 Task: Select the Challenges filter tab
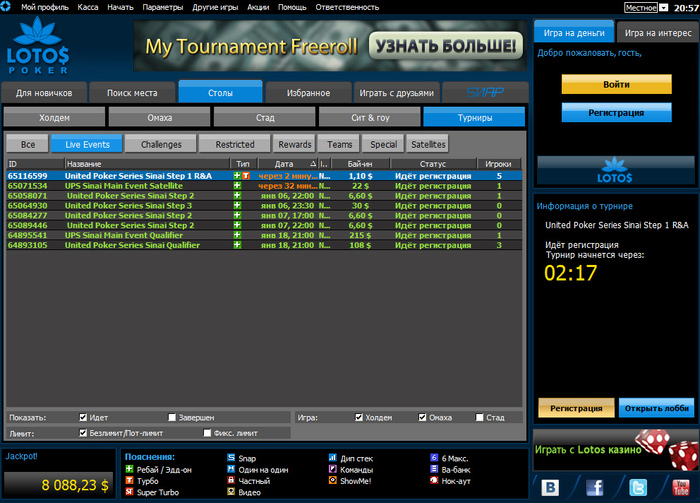(161, 144)
